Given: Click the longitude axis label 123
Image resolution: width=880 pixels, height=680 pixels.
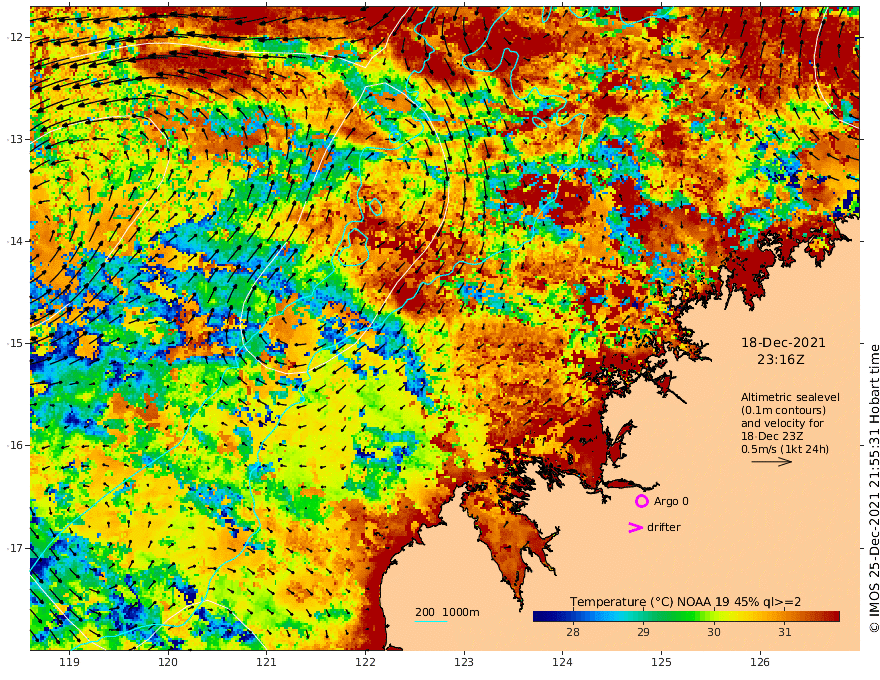Looking at the screenshot, I should (464, 662).
